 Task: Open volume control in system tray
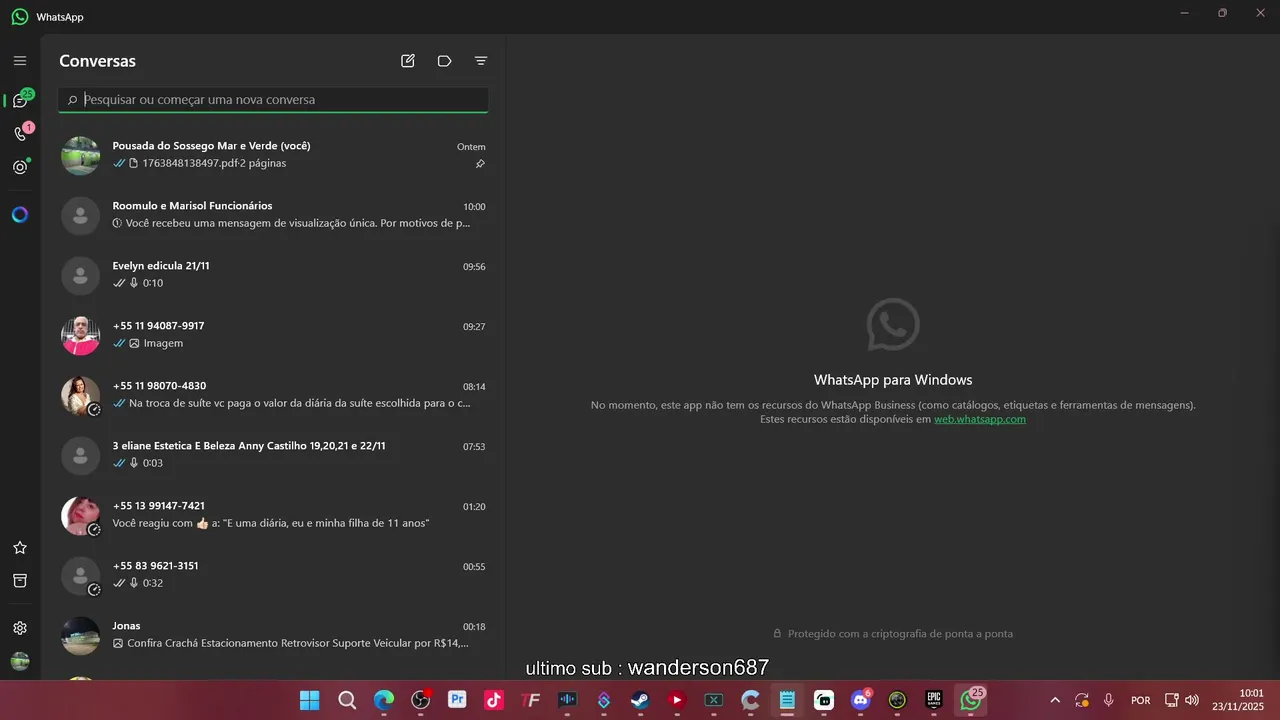[1192, 700]
